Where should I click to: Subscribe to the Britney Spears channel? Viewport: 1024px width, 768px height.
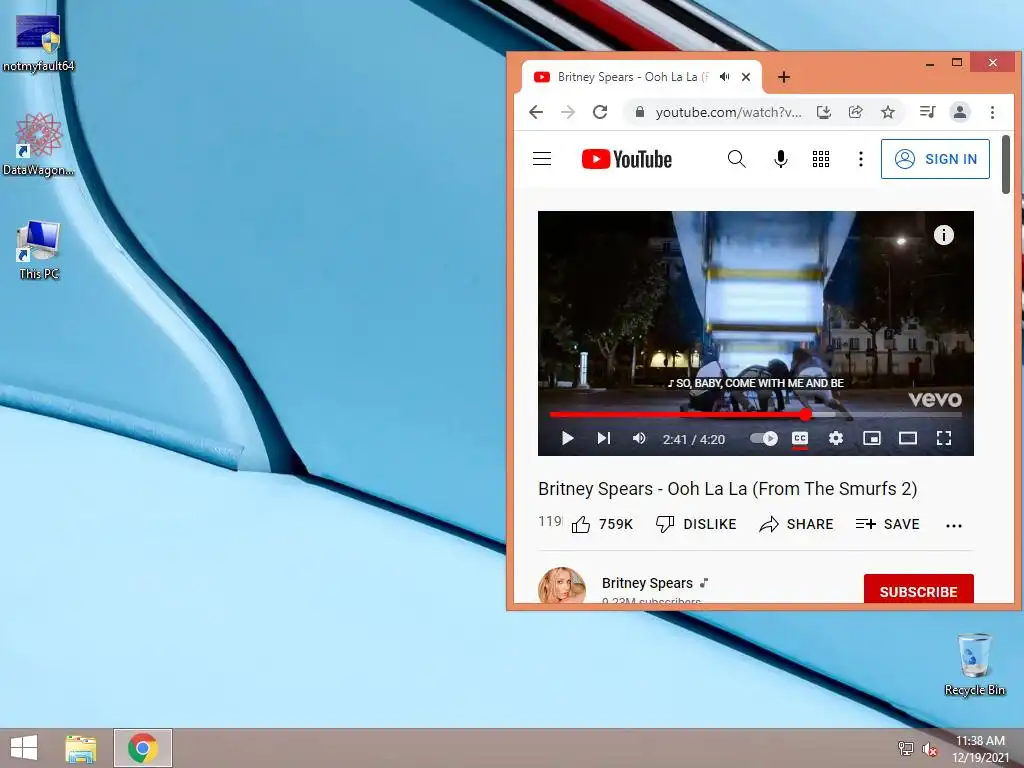pos(918,591)
